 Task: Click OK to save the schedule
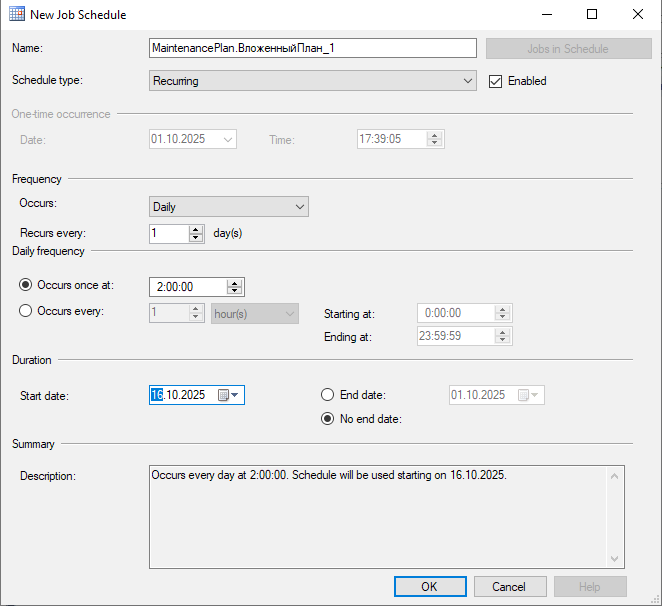430,586
